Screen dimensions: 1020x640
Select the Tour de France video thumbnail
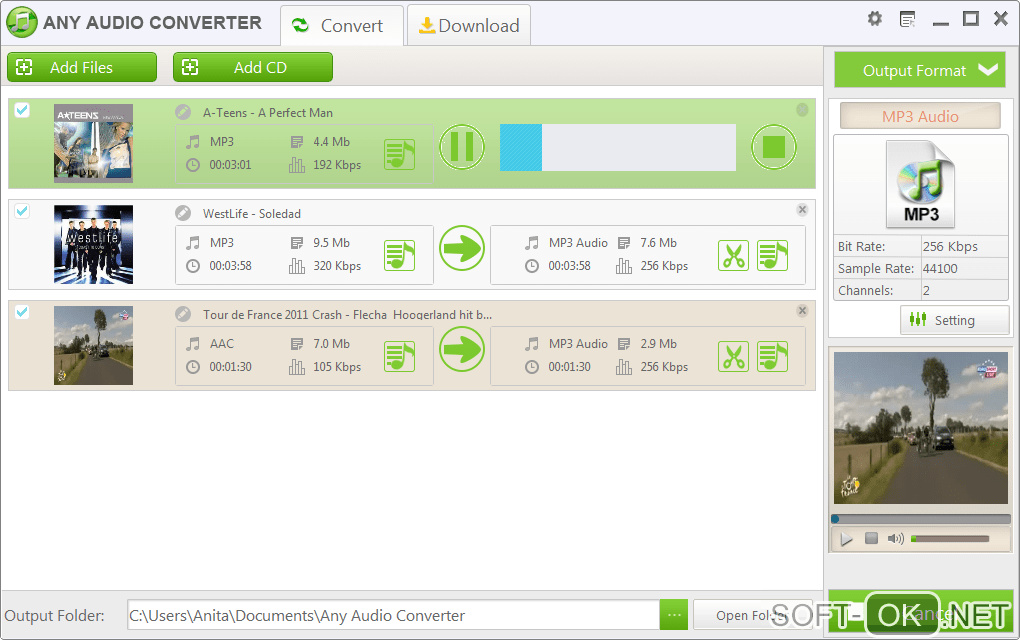(x=93, y=345)
